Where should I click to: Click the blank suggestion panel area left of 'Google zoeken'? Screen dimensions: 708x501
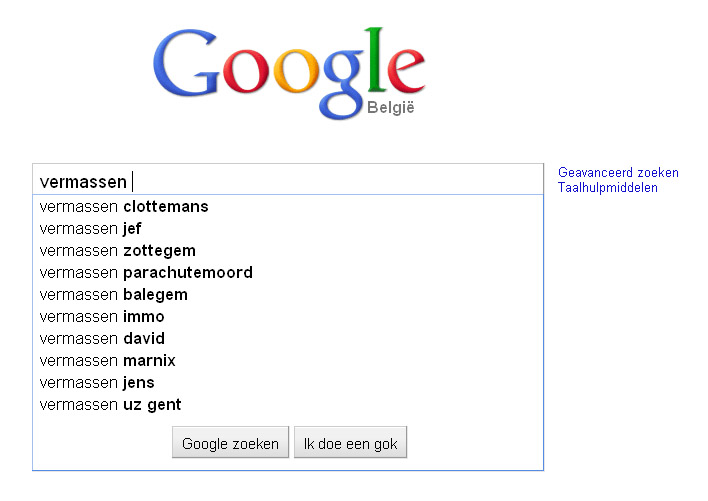(x=100, y=443)
